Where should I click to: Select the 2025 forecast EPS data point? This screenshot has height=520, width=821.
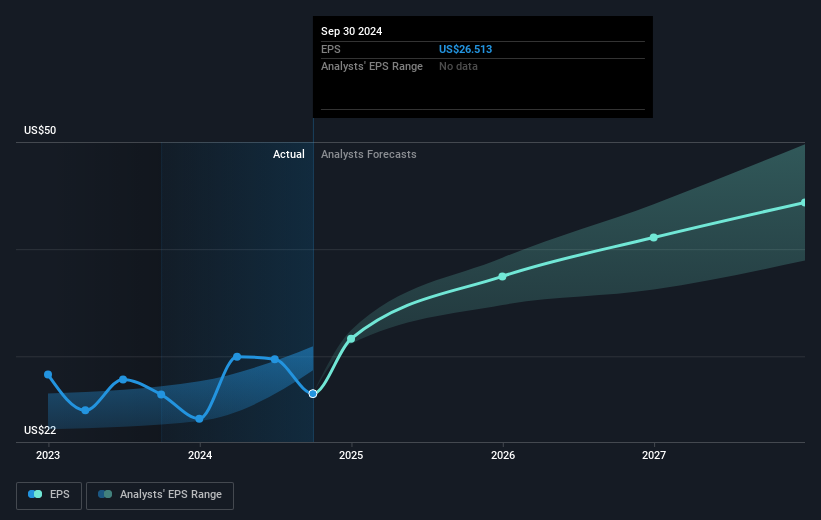[x=351, y=339]
